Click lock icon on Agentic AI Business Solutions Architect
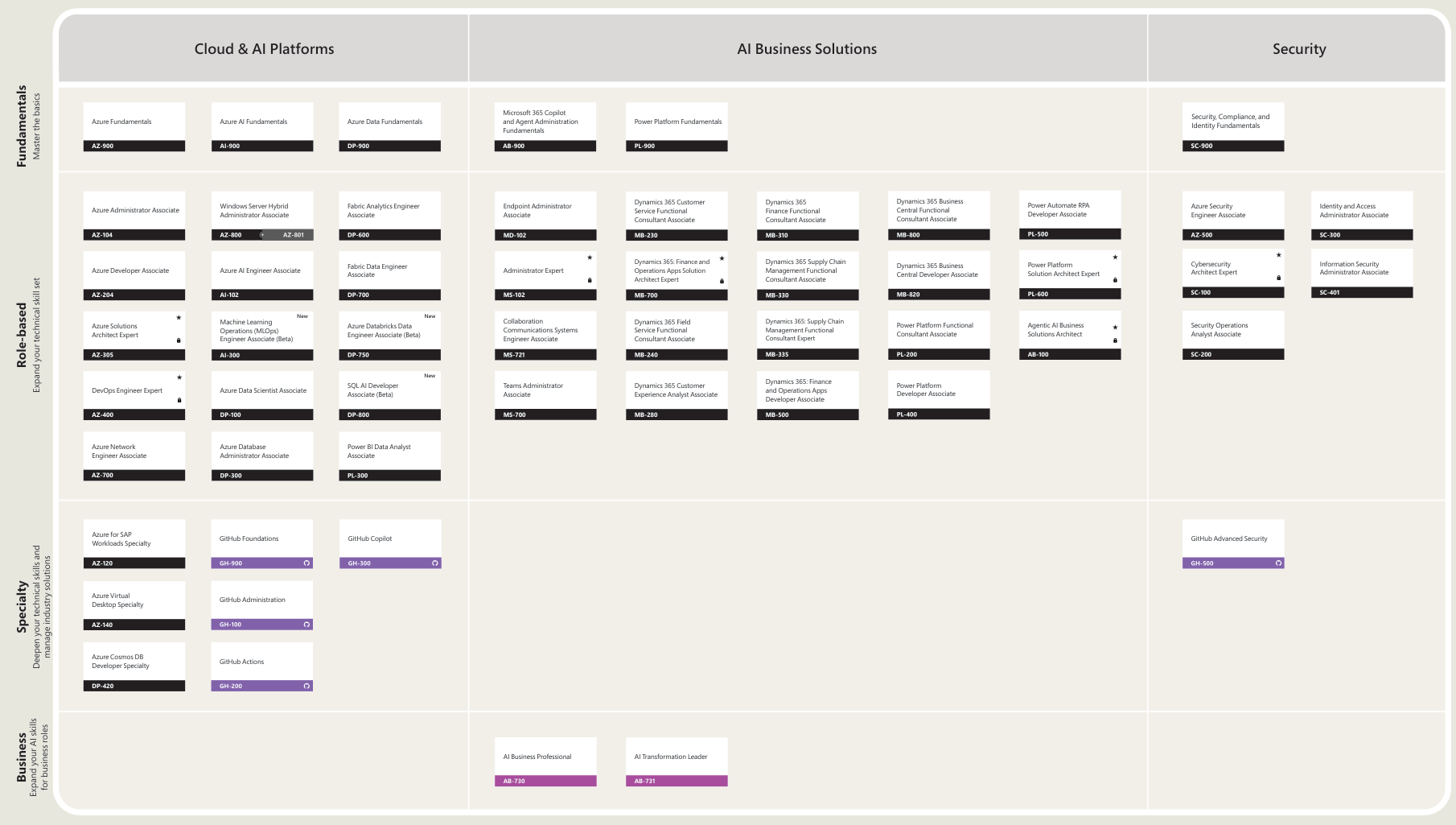1456x825 pixels. 1115,340
